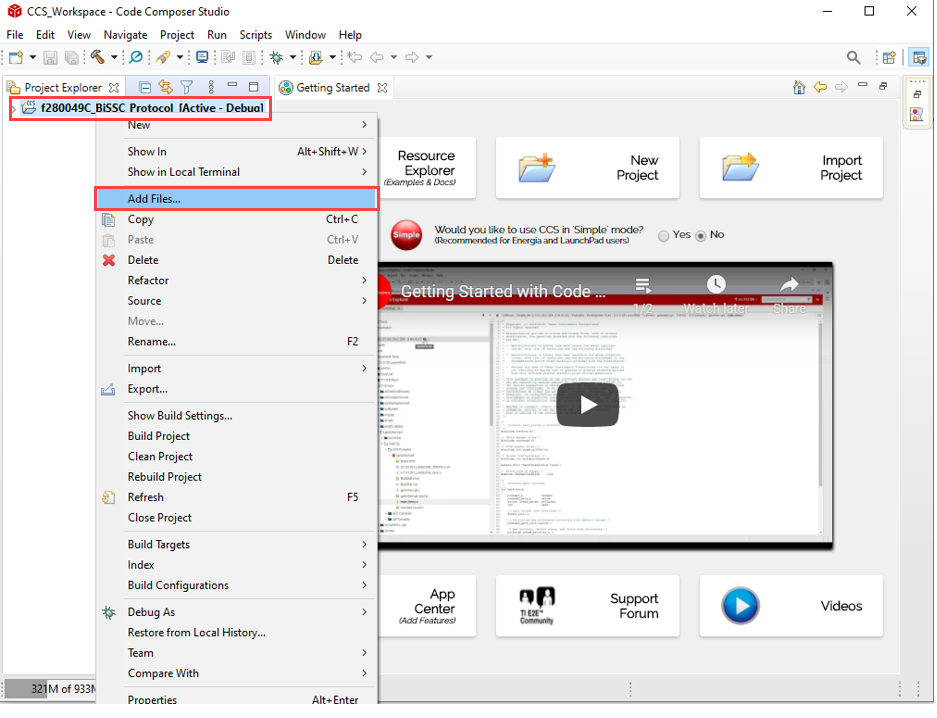Go to Getting Started home icon

[x=801, y=88]
